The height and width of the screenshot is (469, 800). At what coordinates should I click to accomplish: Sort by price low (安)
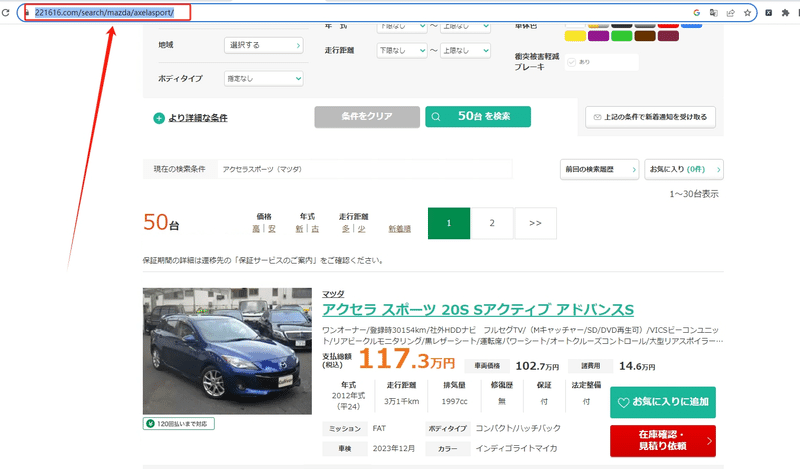pyautogui.click(x=272, y=229)
